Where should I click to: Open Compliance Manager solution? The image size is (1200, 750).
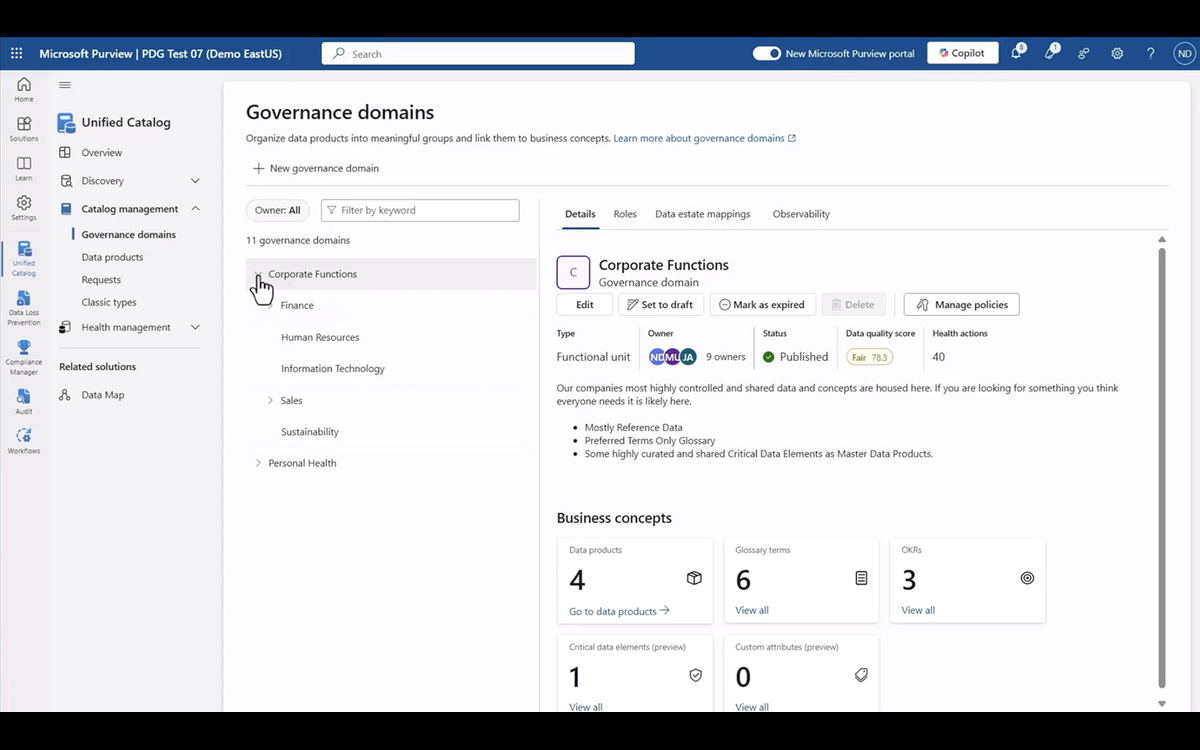coord(24,358)
